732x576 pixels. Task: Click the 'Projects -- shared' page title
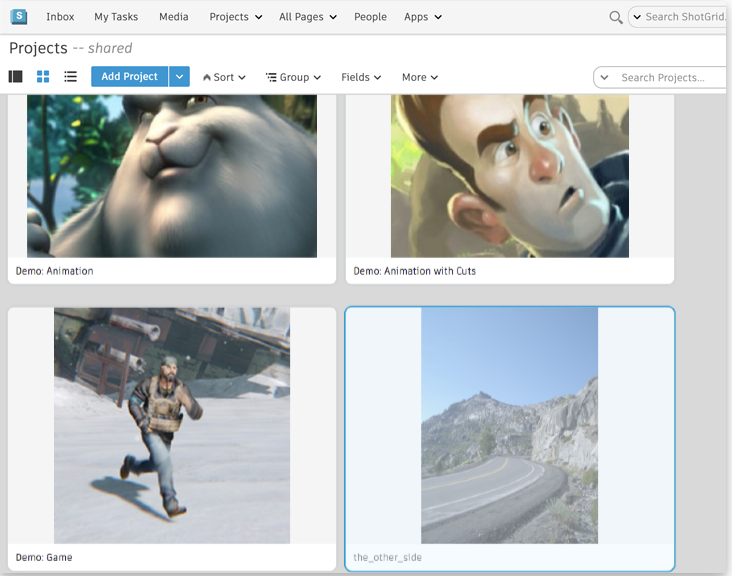pyautogui.click(x=71, y=48)
